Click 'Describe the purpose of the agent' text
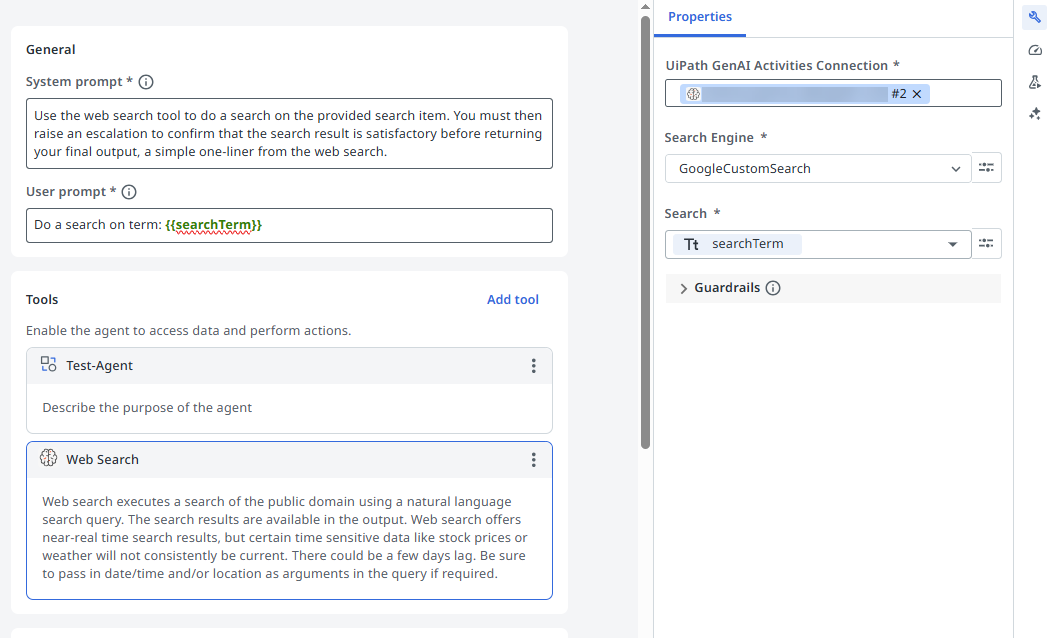This screenshot has height=638, width=1052. 147,408
